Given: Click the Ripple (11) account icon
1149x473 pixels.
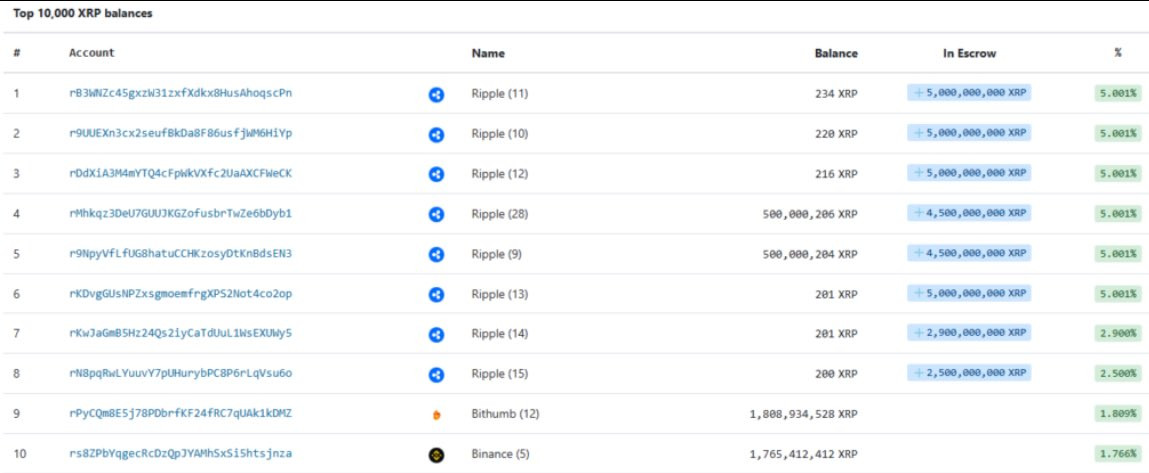Looking at the screenshot, I should tap(436, 95).
